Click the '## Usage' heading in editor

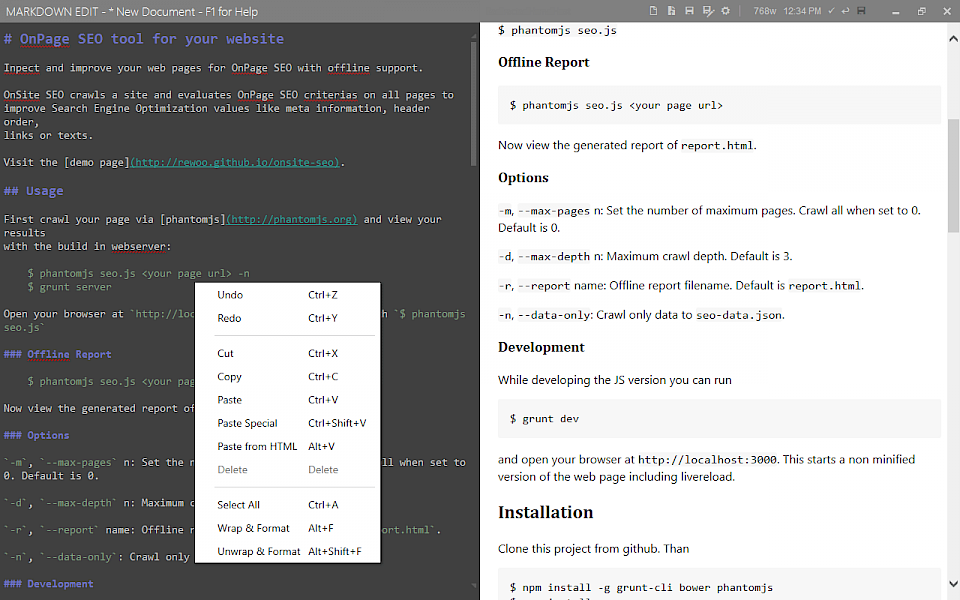click(34, 191)
